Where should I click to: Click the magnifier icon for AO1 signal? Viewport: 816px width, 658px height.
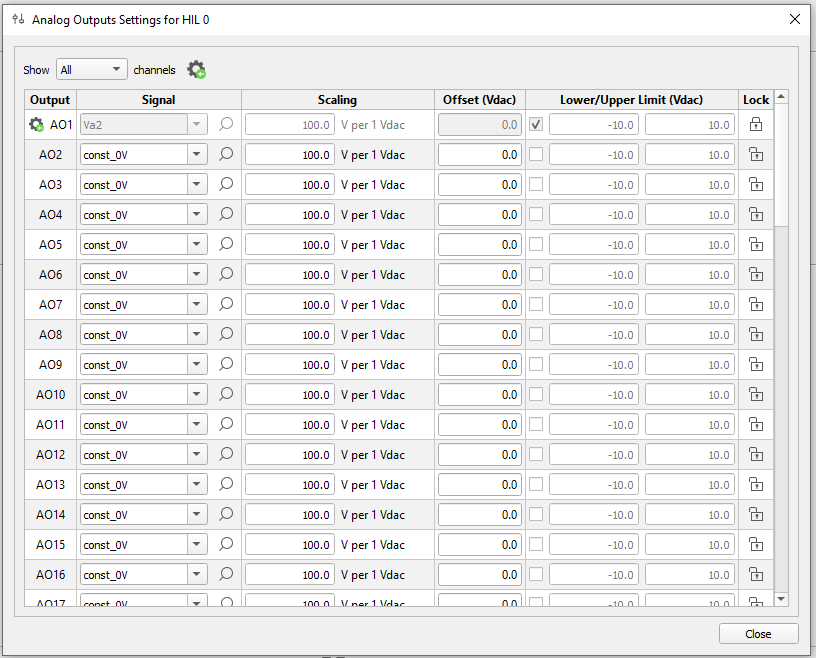tap(226, 124)
